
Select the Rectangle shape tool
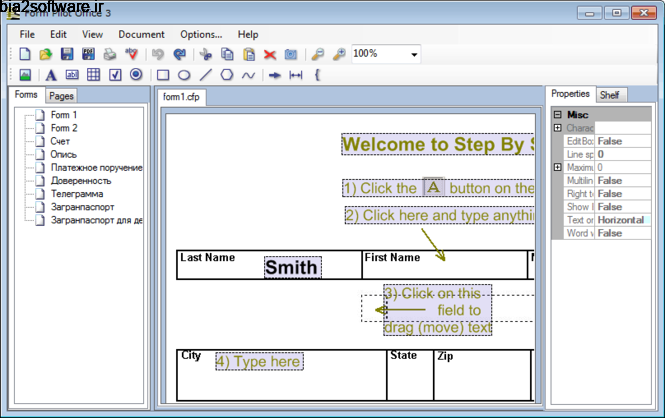pyautogui.click(x=163, y=75)
